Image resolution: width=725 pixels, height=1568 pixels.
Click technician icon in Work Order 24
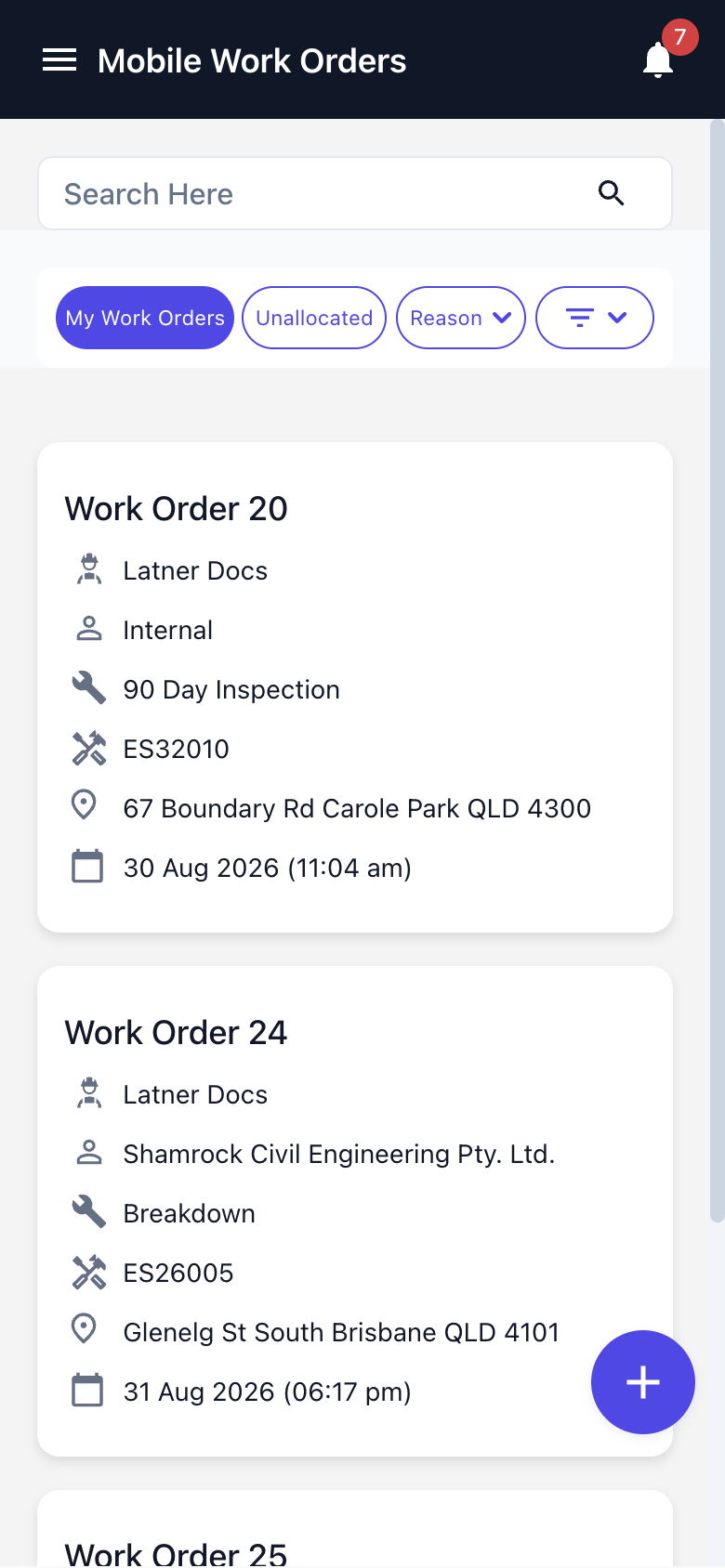coord(88,1093)
